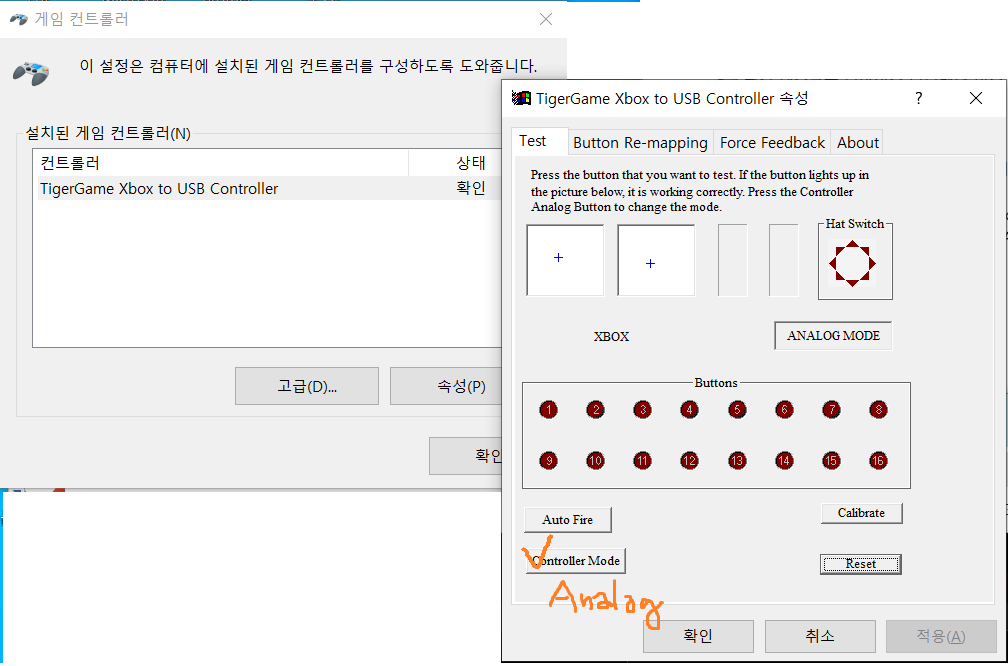
Task: Click button indicator 11
Action: 642,460
